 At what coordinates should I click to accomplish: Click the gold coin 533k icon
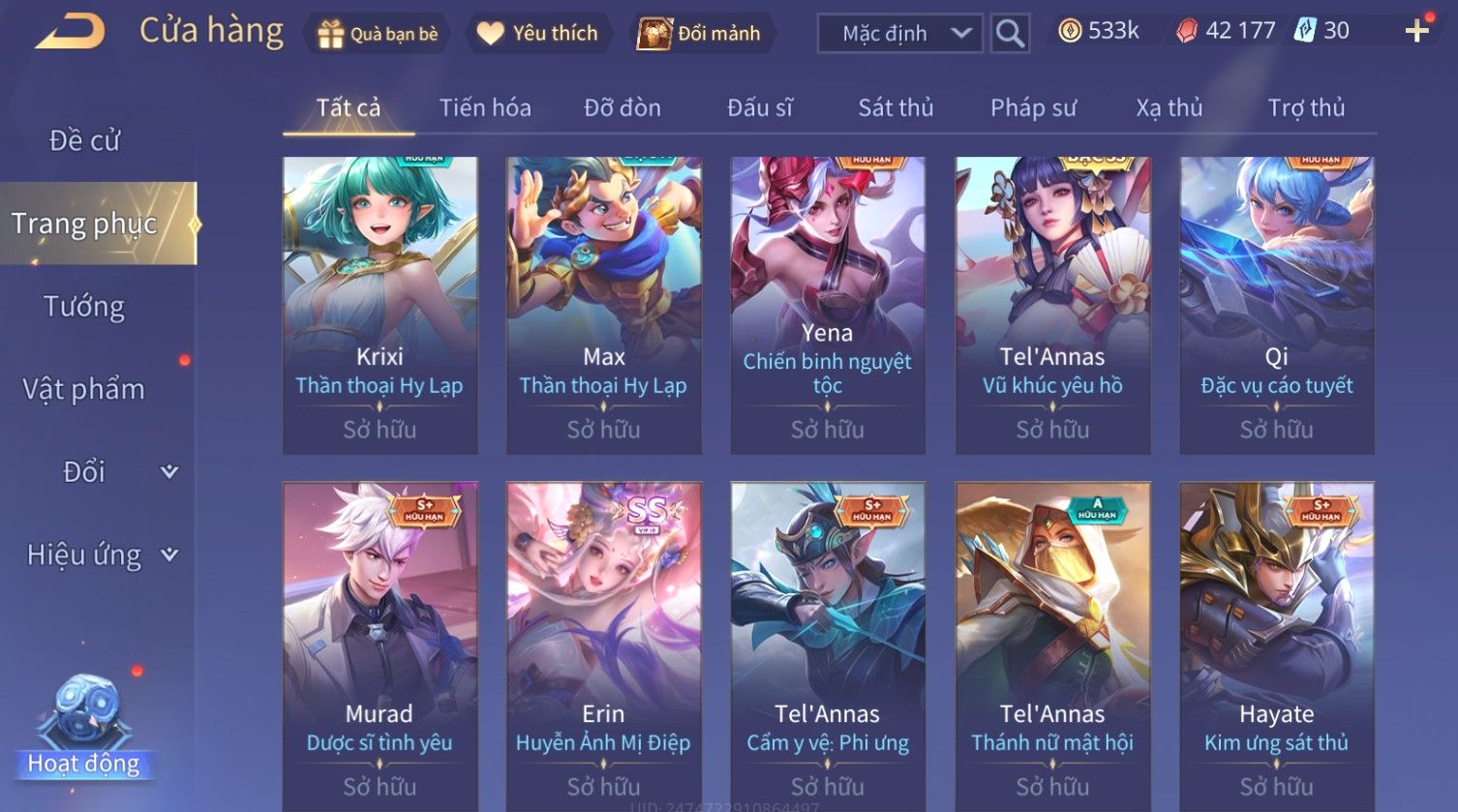tap(1069, 31)
